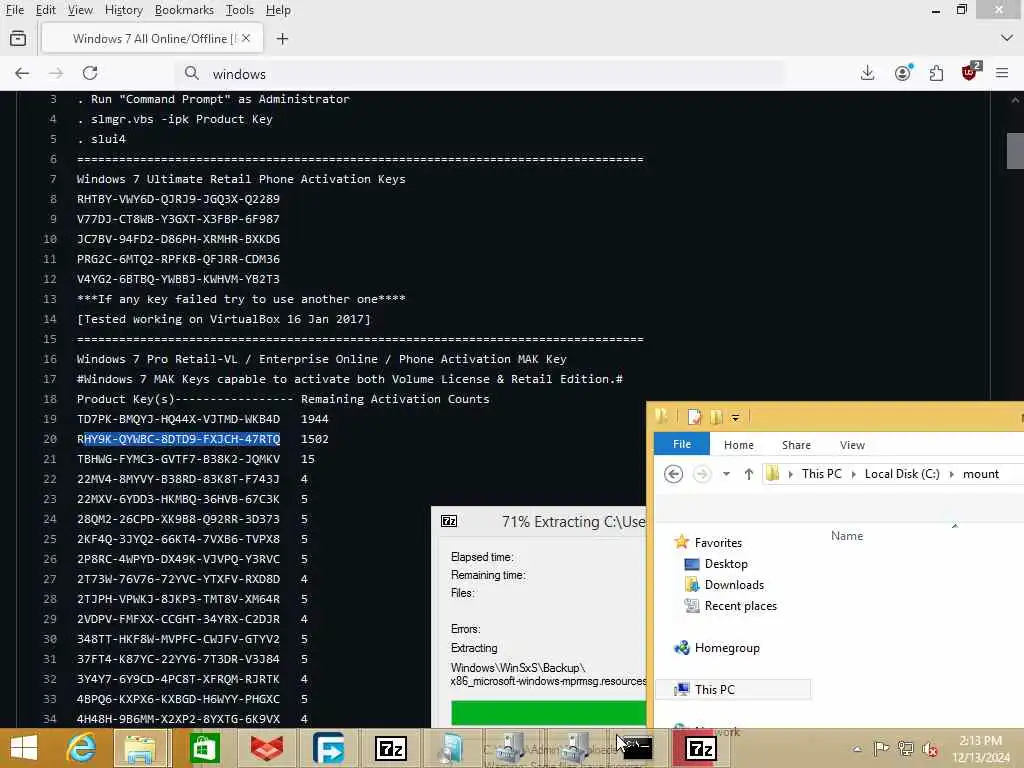Switch to Home tab in Explorer ribbon

pos(739,445)
